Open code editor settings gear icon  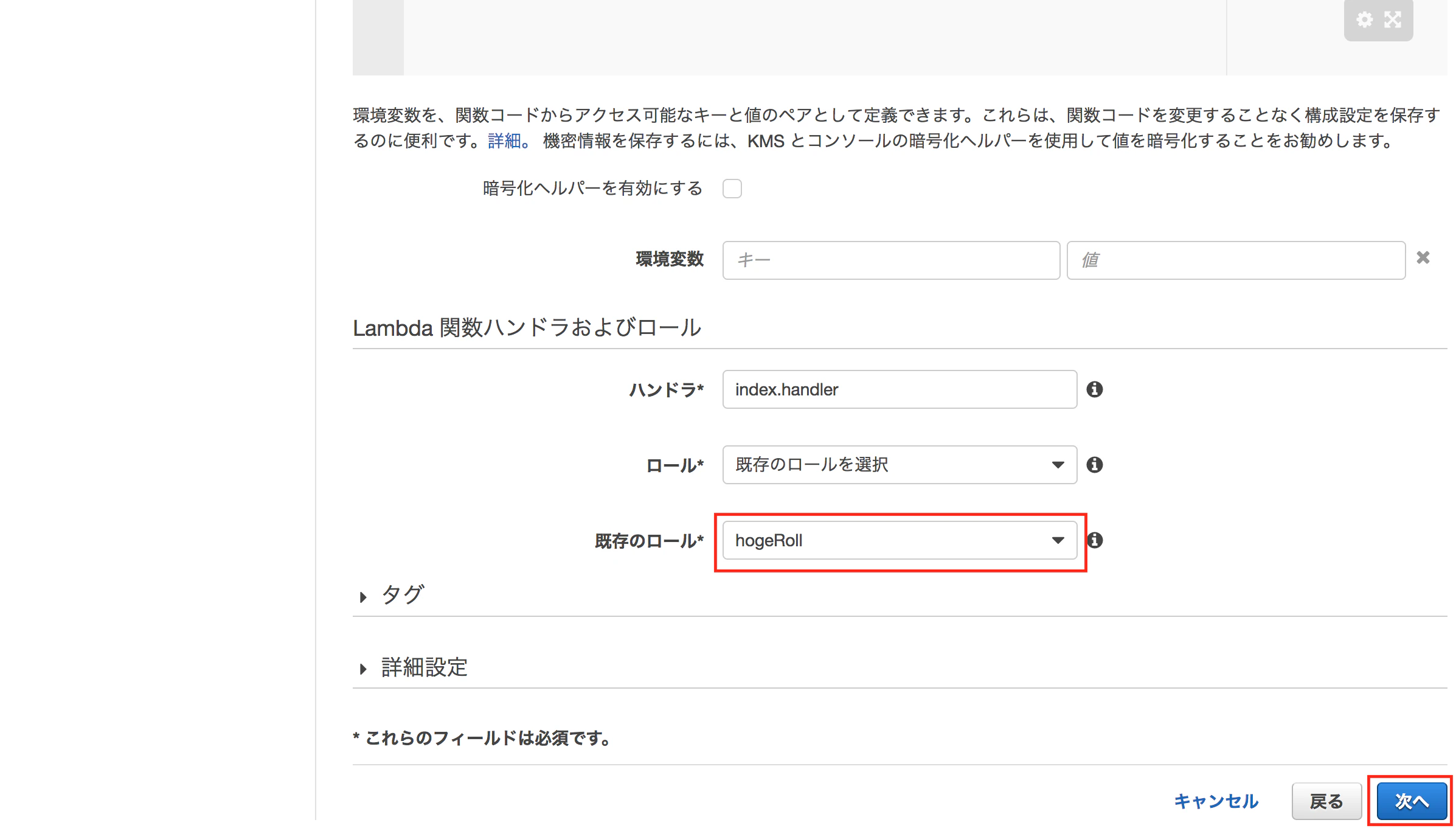pyautogui.click(x=1364, y=19)
